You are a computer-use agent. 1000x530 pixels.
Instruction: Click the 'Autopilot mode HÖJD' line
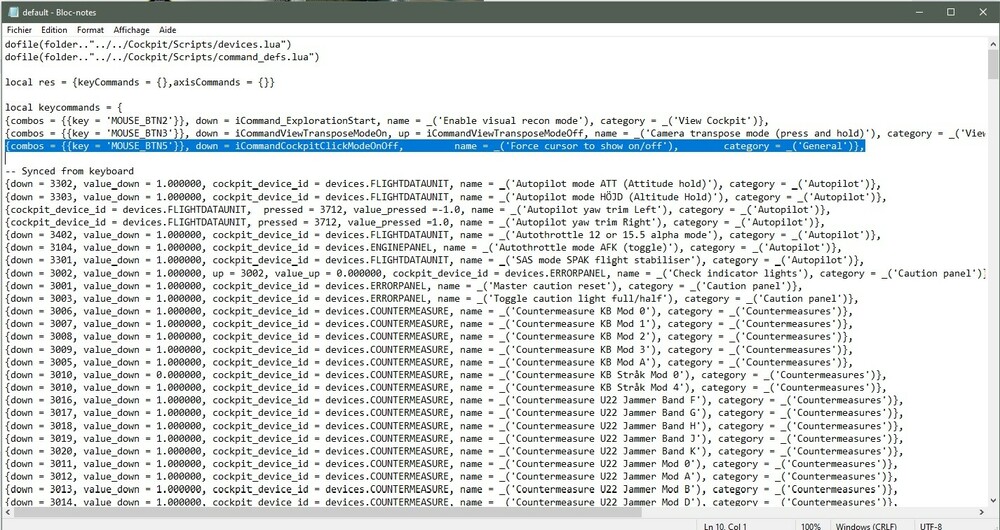click(446, 197)
